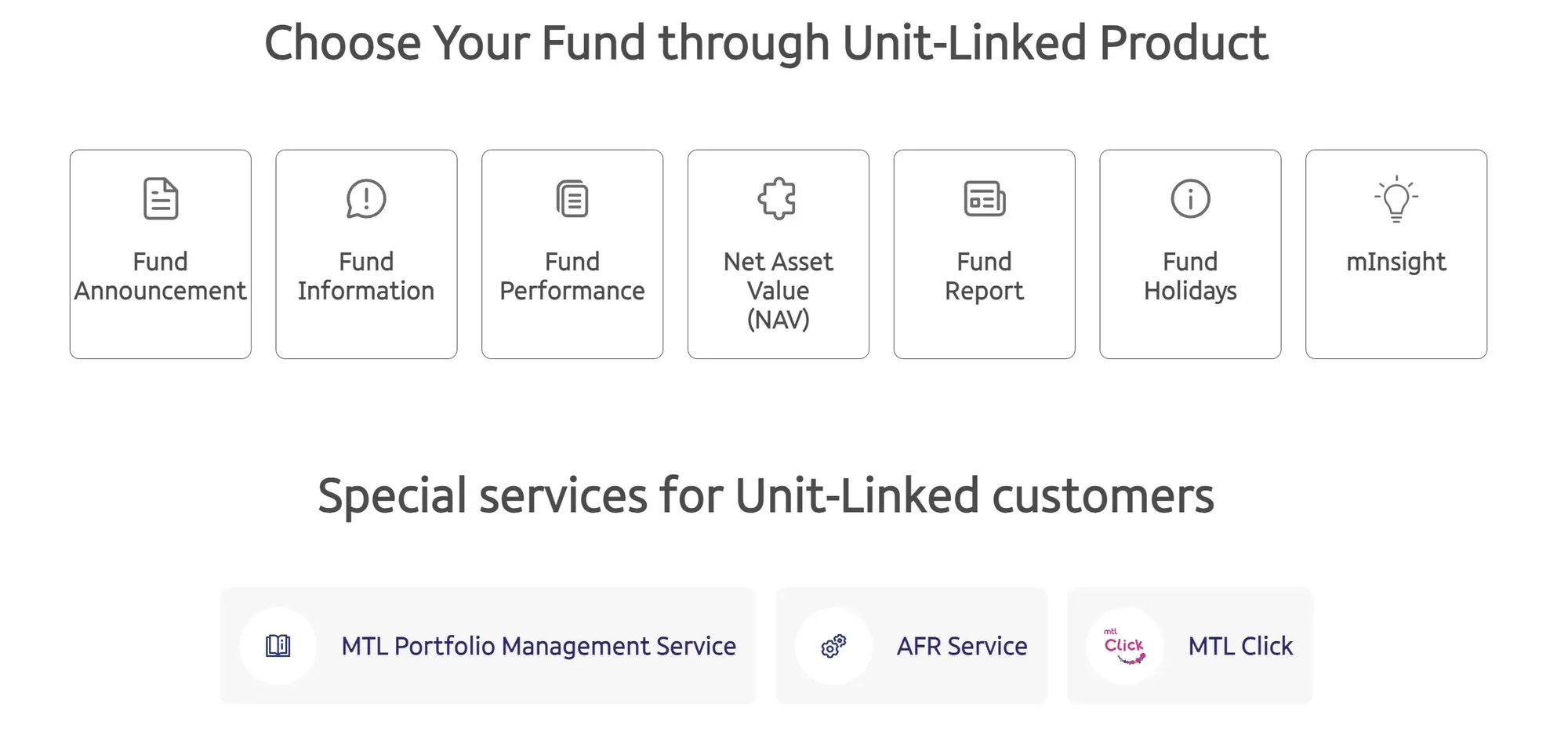Open the Fund Report card
1568x729 pixels.
coord(985,253)
